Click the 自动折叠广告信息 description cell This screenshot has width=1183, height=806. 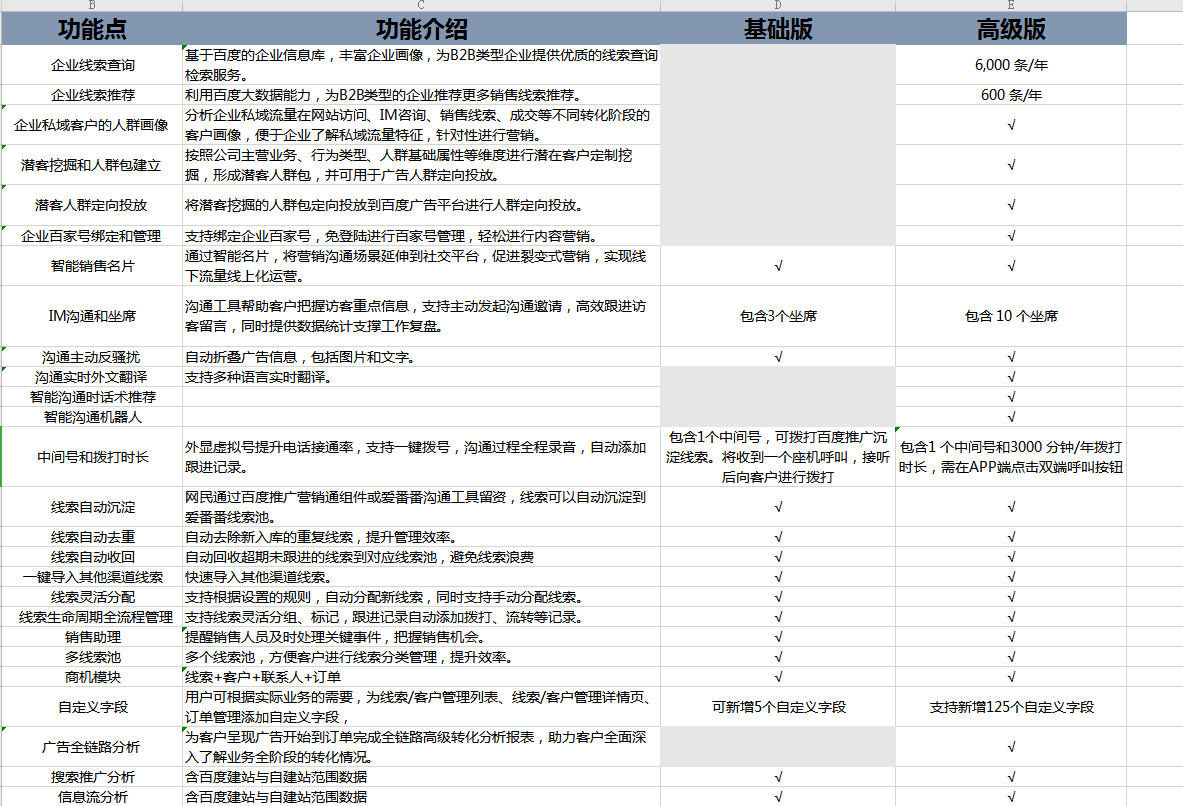[421, 357]
